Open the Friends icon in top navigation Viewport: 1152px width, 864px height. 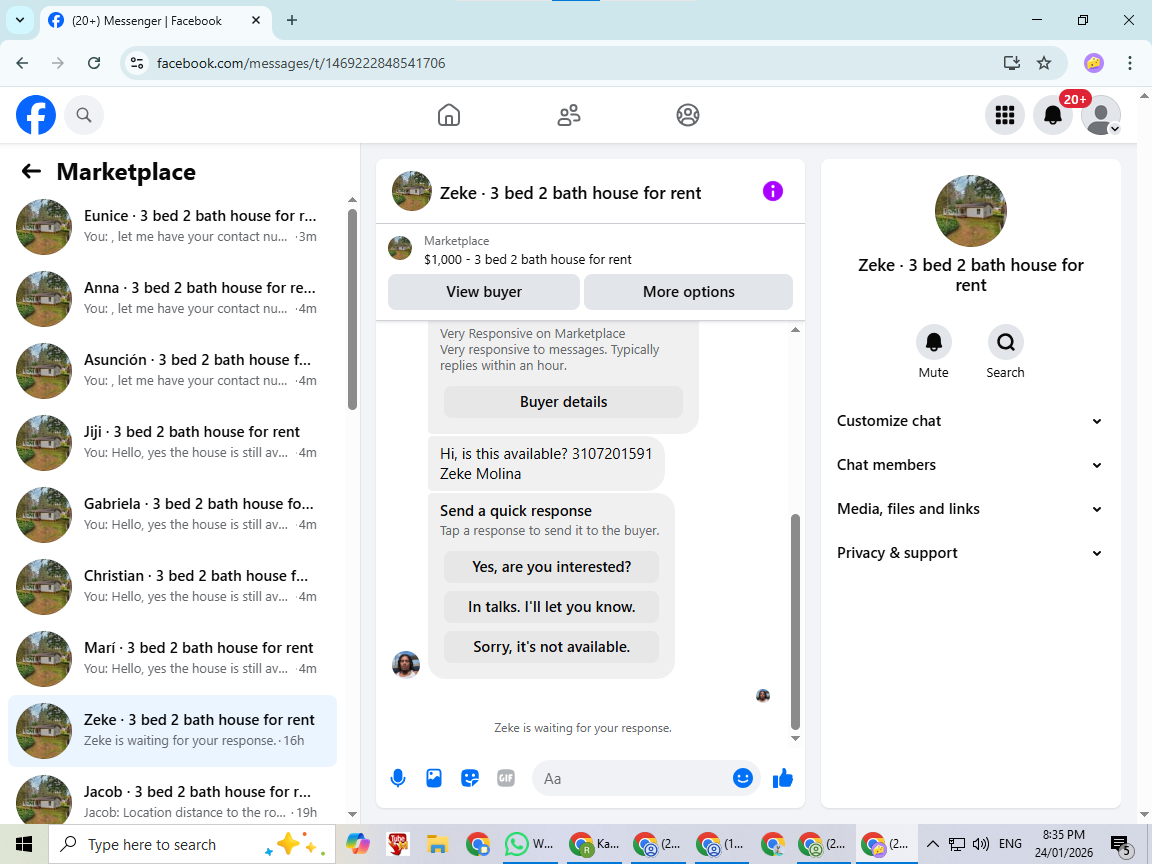(569, 115)
